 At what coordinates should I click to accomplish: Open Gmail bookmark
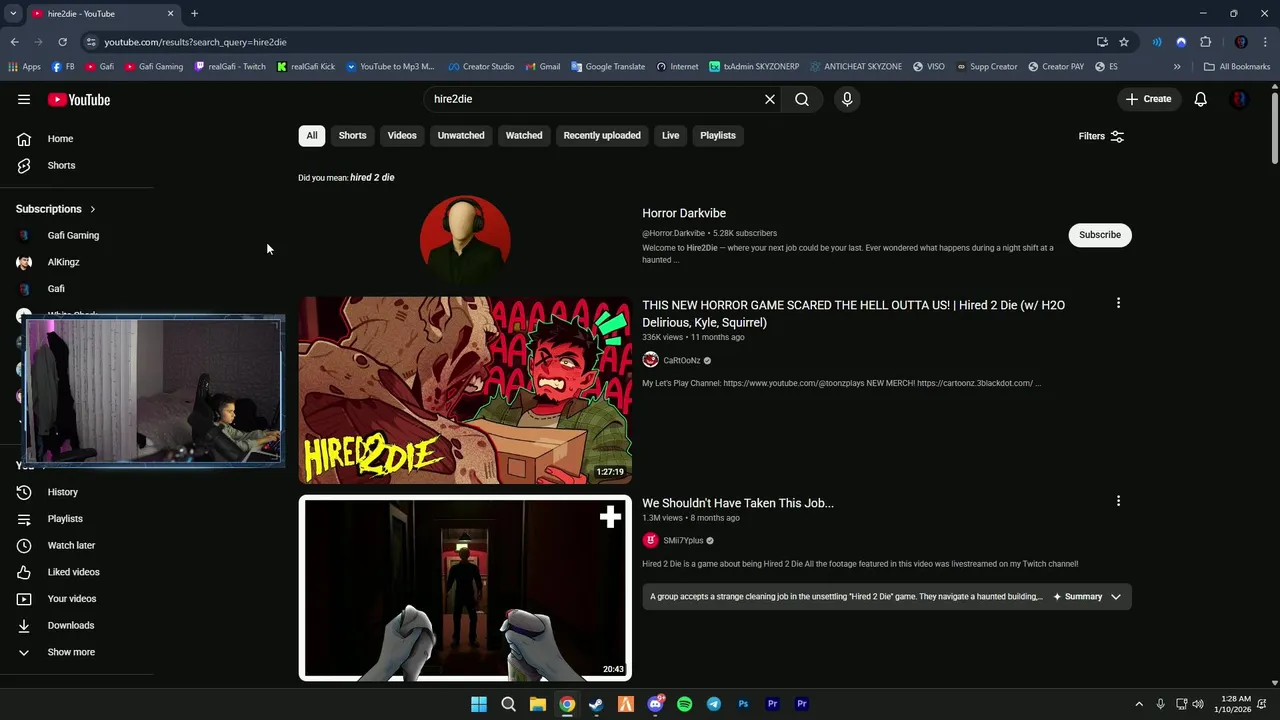543,67
